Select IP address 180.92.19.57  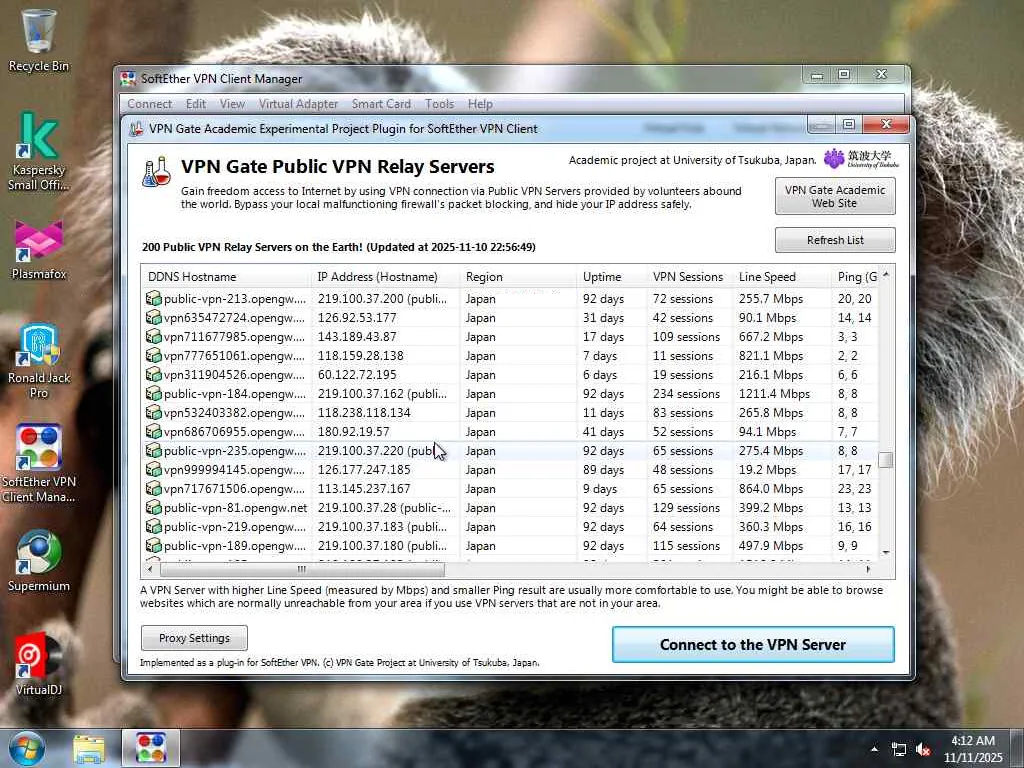point(353,432)
